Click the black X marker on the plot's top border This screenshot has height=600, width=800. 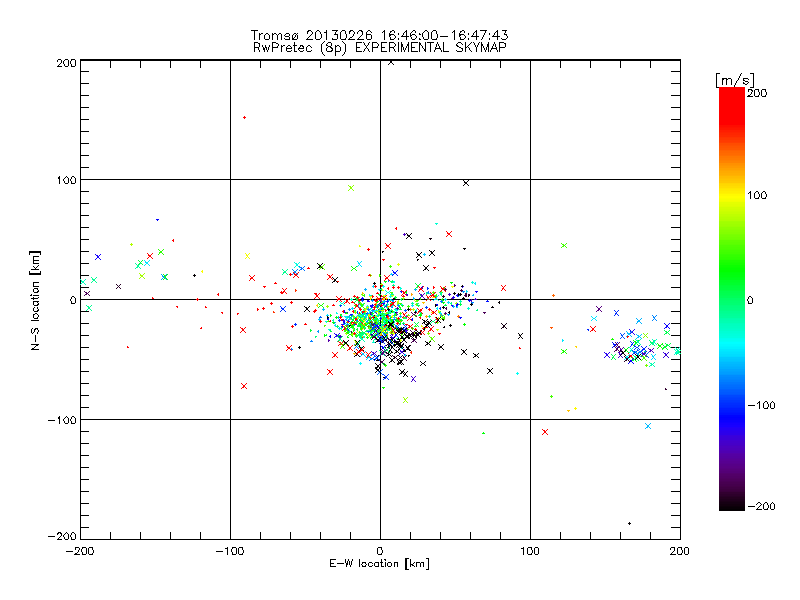[391, 62]
